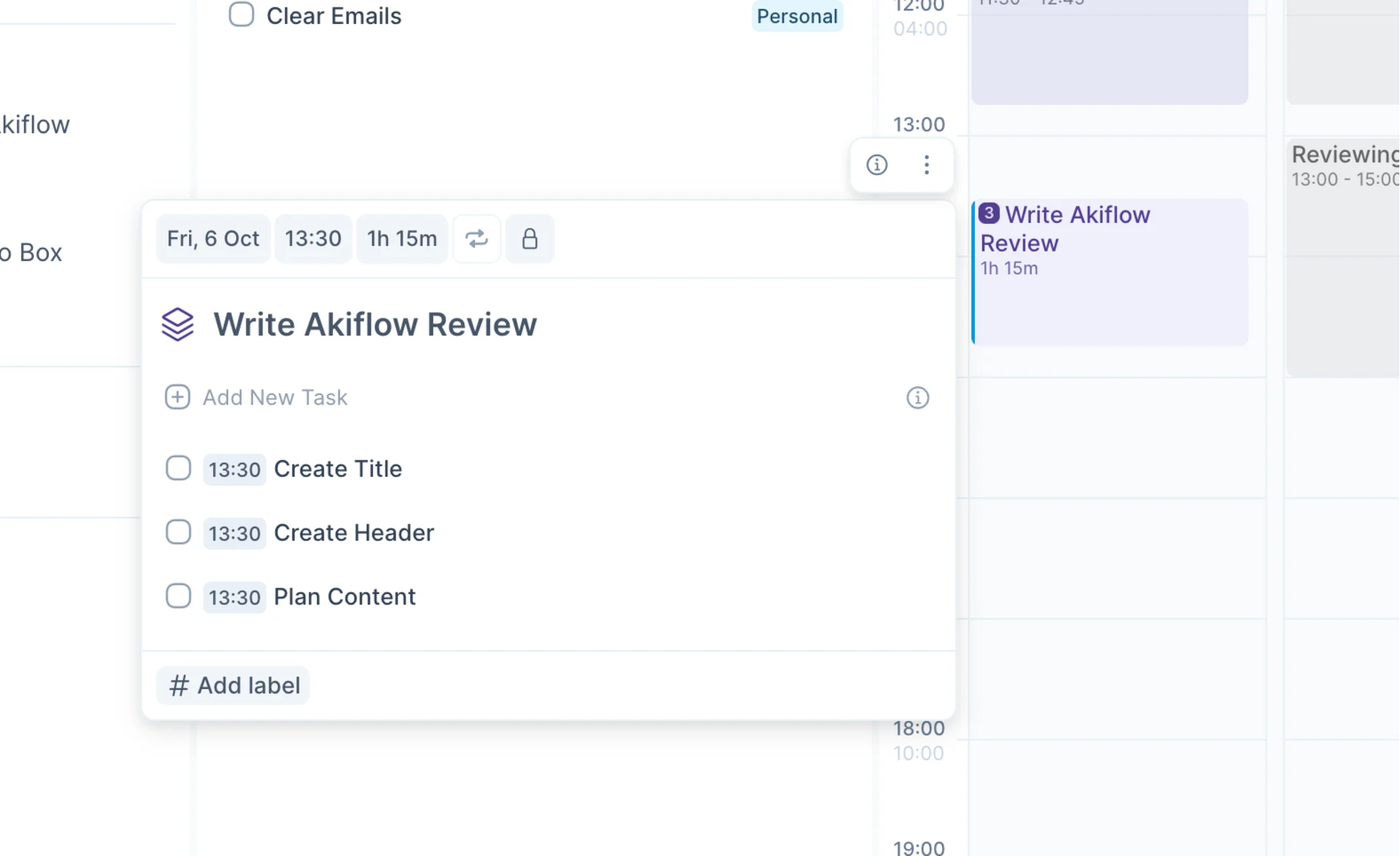
Task: Click the Write Akiflow Review title field
Action: coord(375,324)
